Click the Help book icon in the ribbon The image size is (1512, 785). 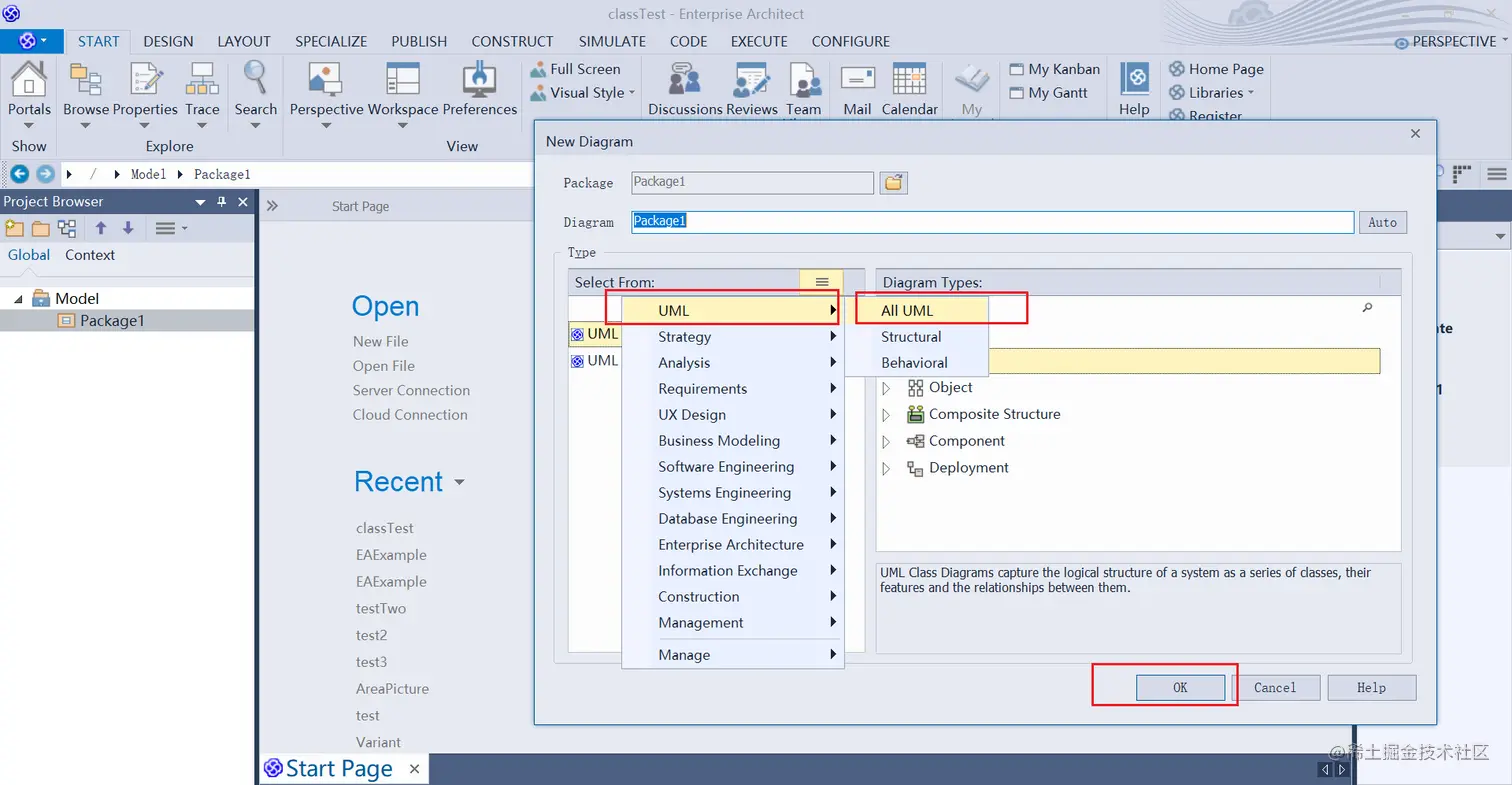pos(1134,78)
